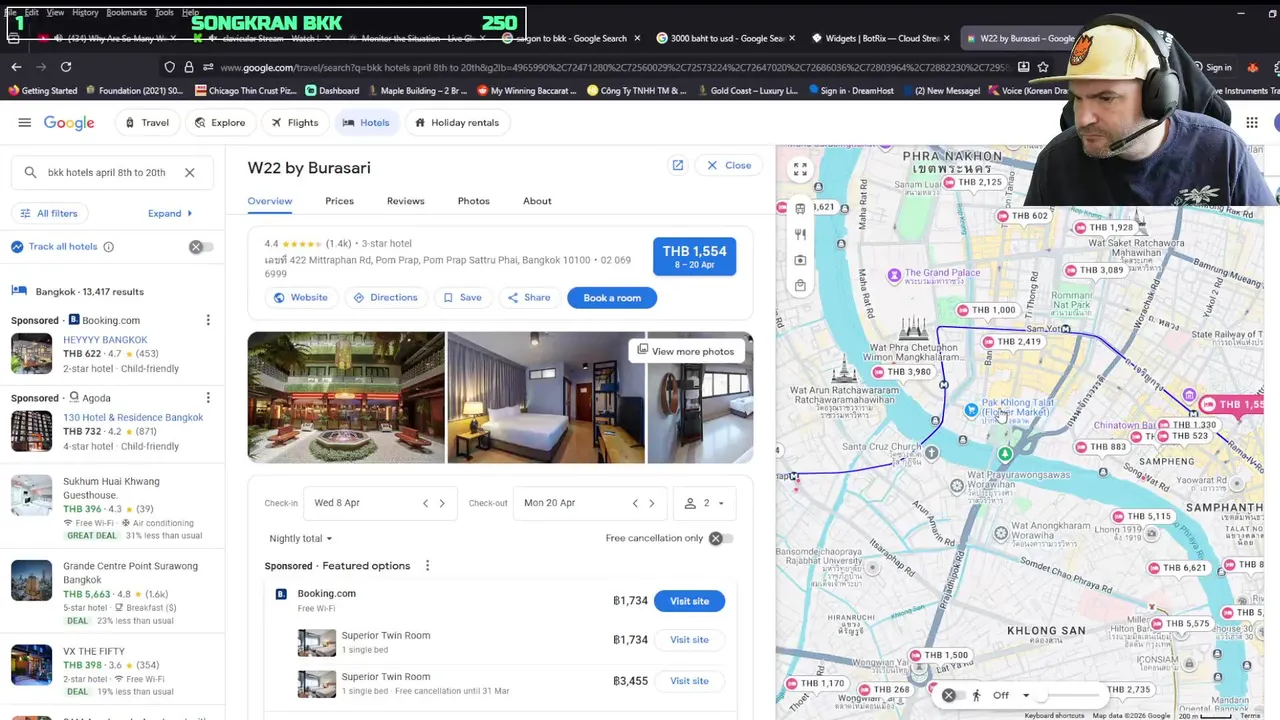Move check-in date to next day

point(442,503)
